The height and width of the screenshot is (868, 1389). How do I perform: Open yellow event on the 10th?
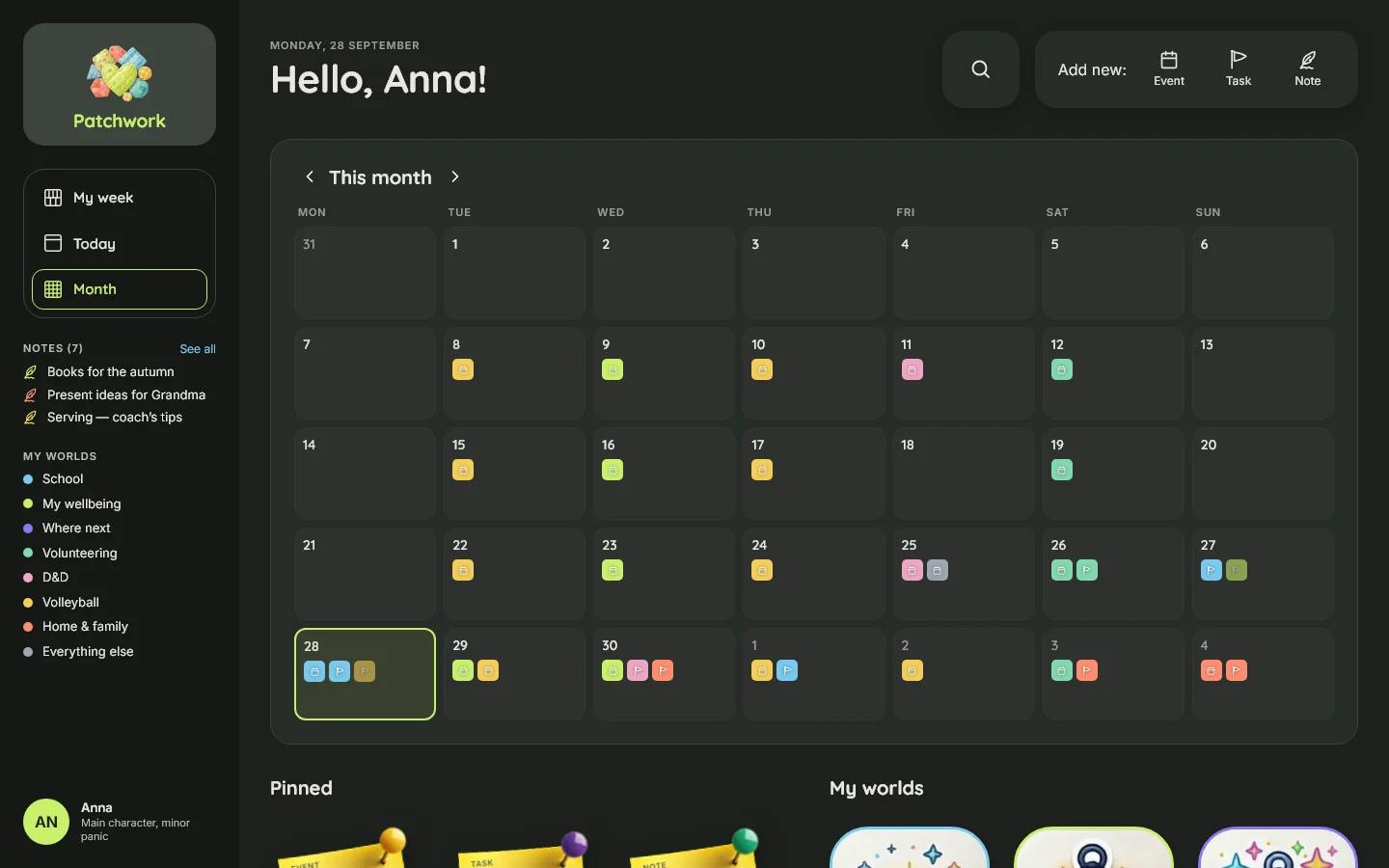tap(762, 369)
